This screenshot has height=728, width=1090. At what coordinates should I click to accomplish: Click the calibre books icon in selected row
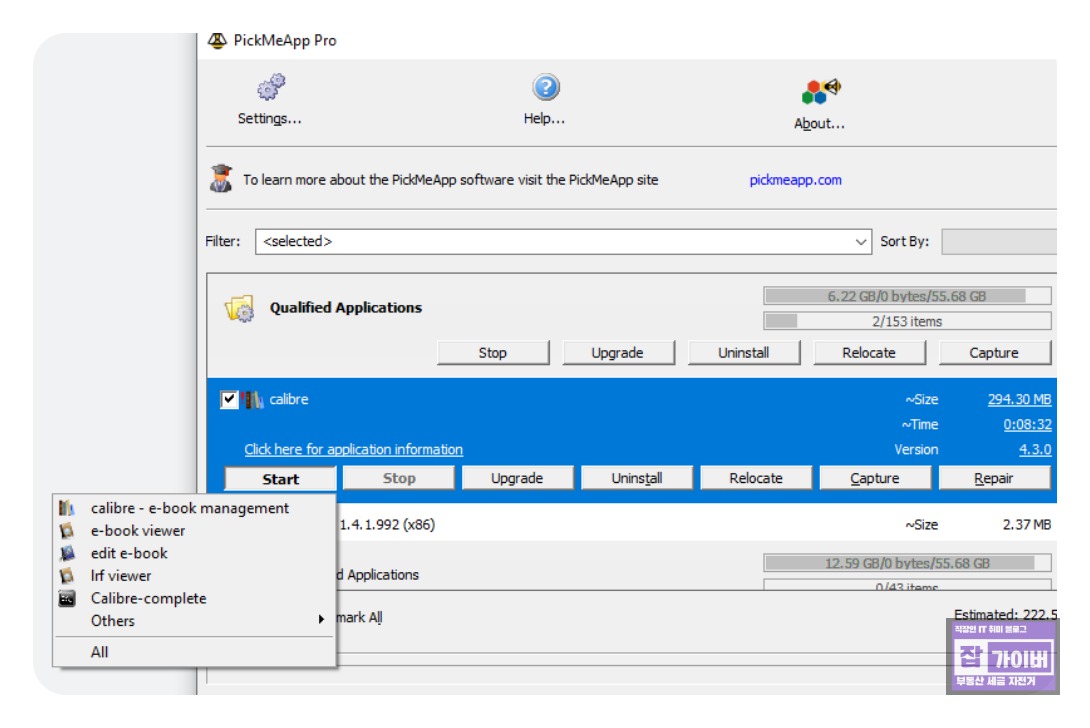tap(252, 400)
